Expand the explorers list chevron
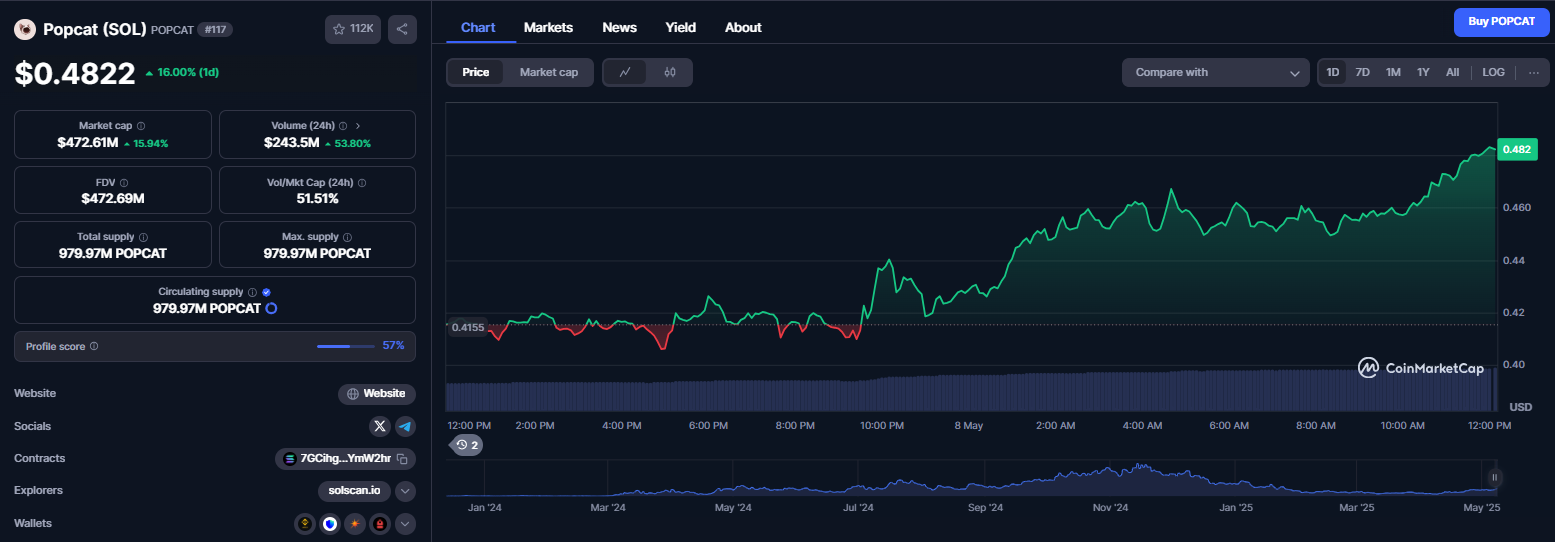 (405, 491)
